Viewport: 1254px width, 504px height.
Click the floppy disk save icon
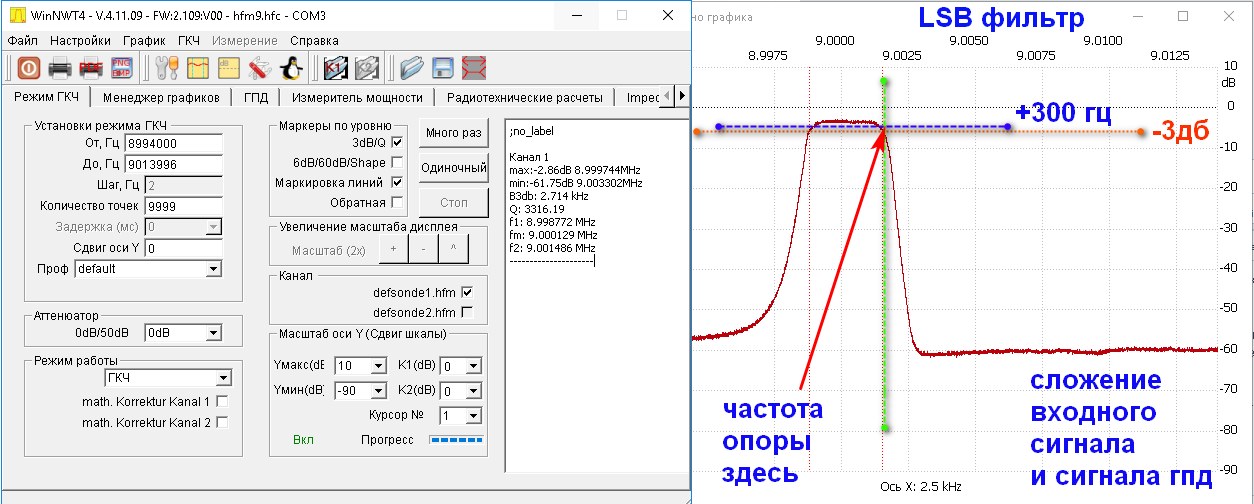tap(443, 68)
